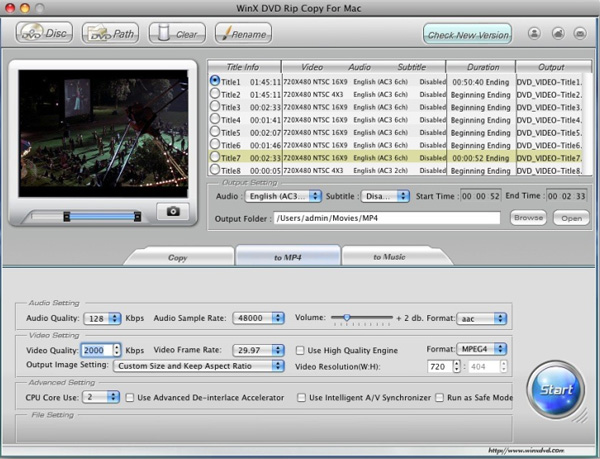Click Title1's duration 00:50:40 Ending cell
The image size is (600, 459).
[x=481, y=82]
